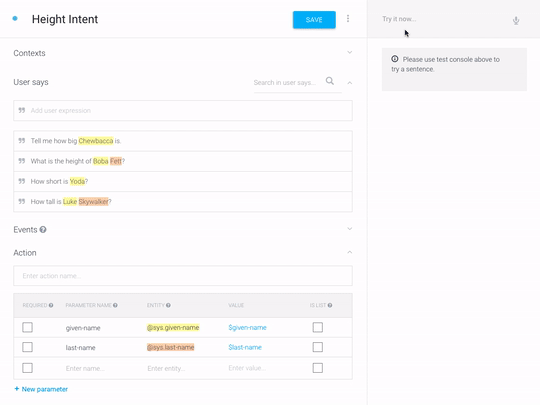Click the Events section heading

tap(25, 230)
